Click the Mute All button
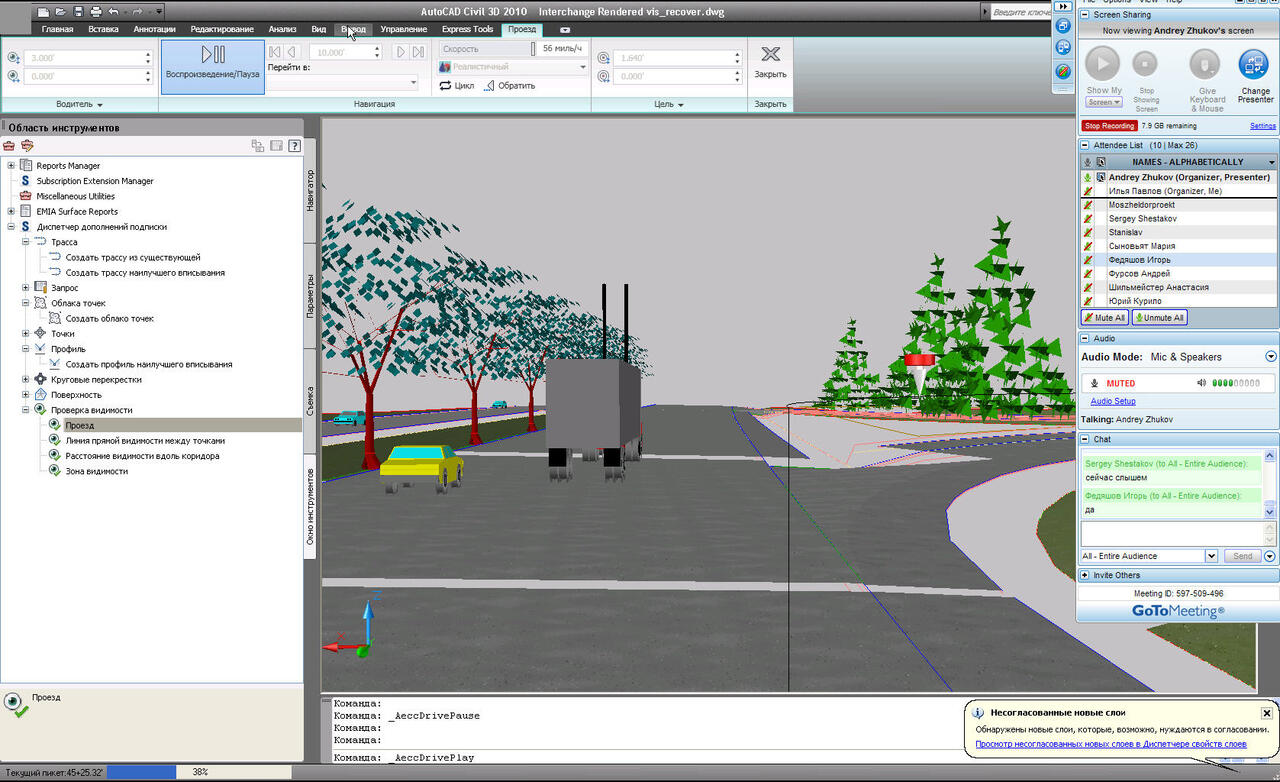Screen dimensions: 1280x782 coord(1105,318)
